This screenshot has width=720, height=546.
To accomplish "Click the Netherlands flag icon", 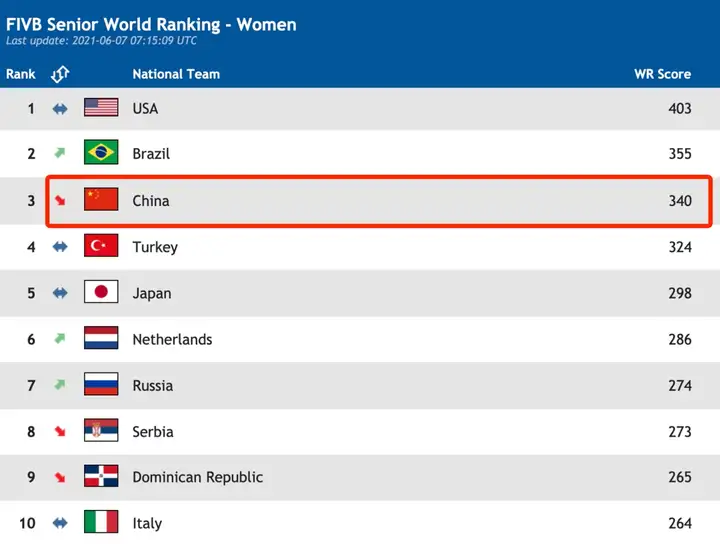I will [x=101, y=338].
